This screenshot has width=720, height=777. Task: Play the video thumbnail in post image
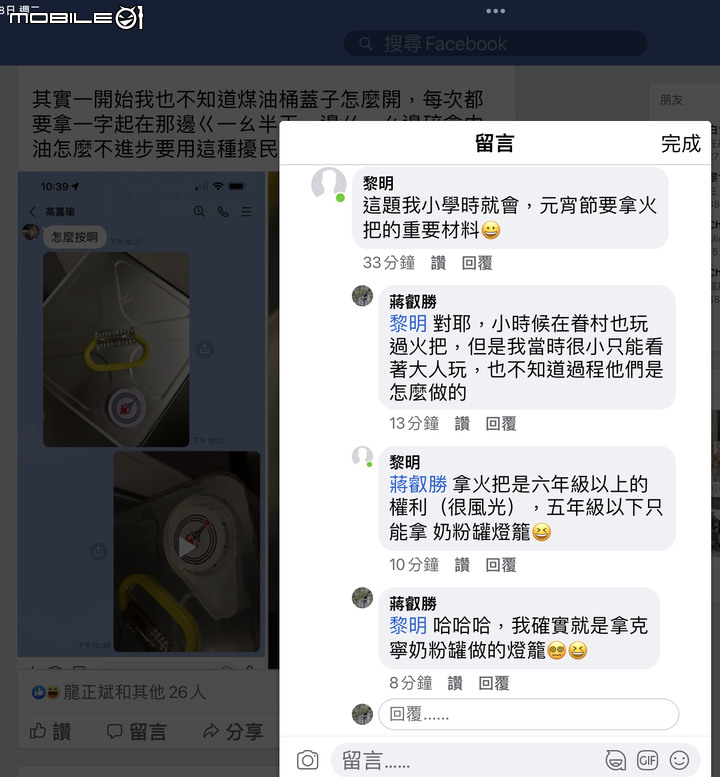tap(187, 547)
